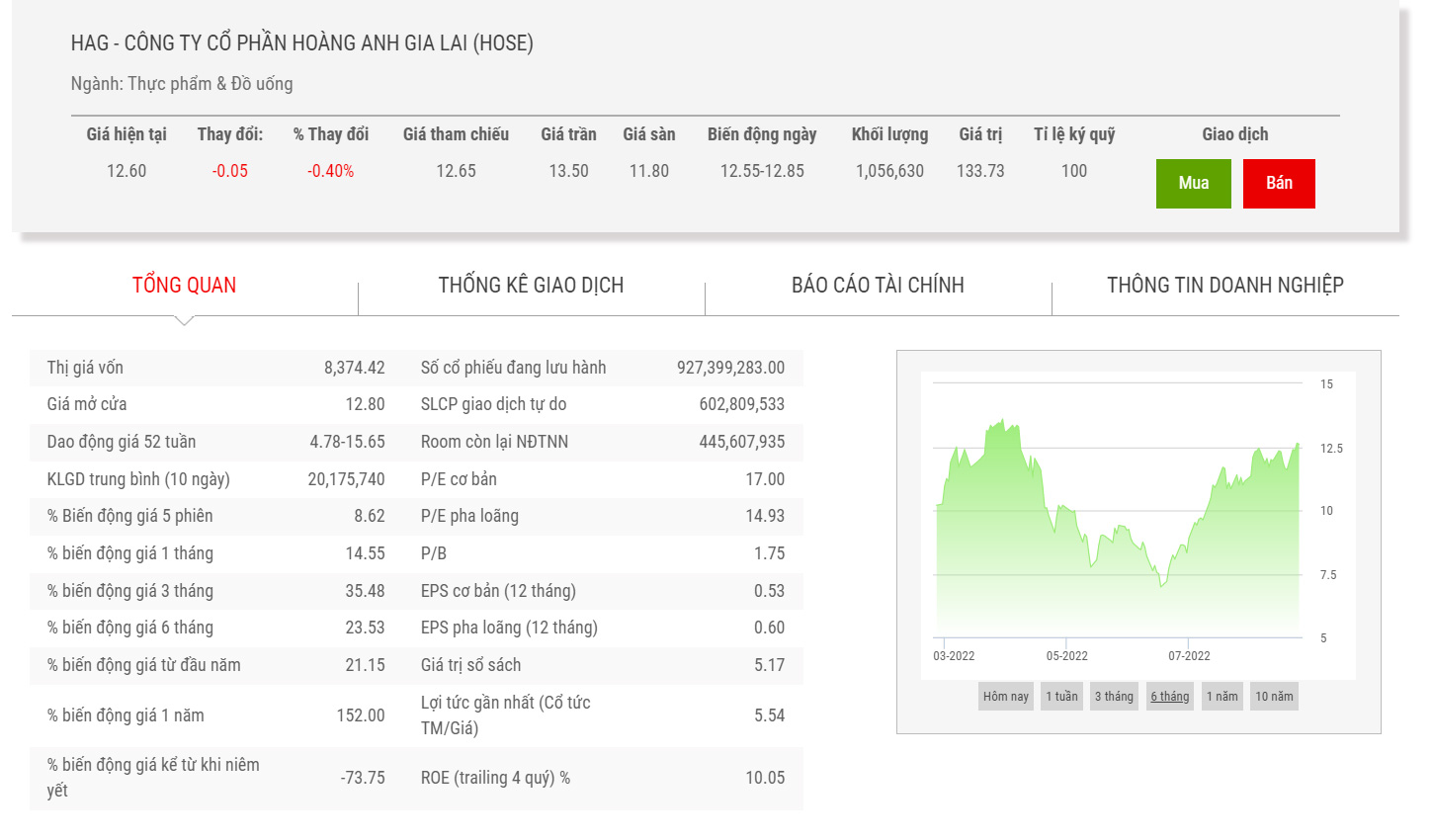Click the Khối lượng column header
The image size is (1432, 840).
pyautogui.click(x=889, y=134)
